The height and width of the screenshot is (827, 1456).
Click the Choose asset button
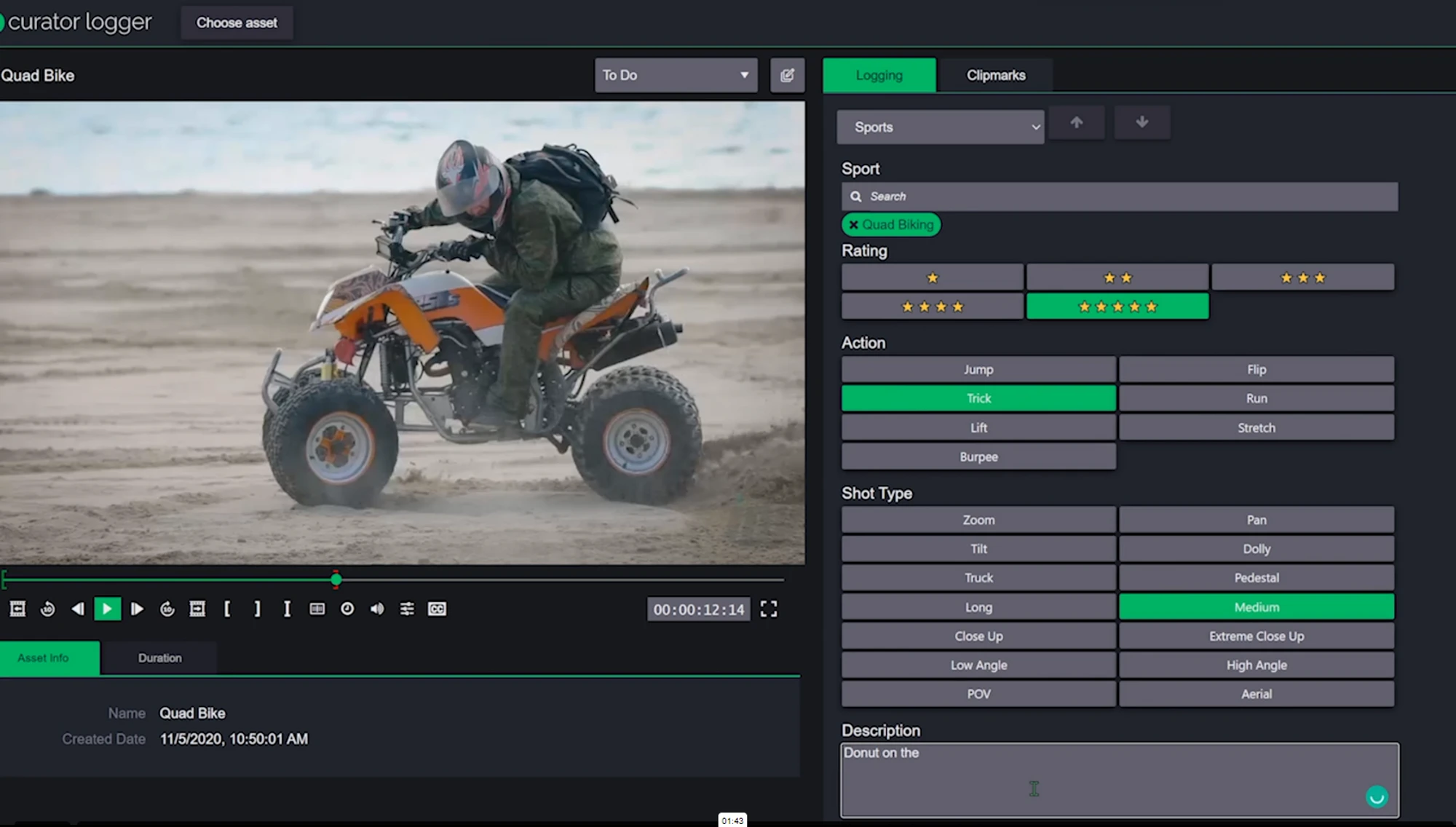[x=237, y=23]
